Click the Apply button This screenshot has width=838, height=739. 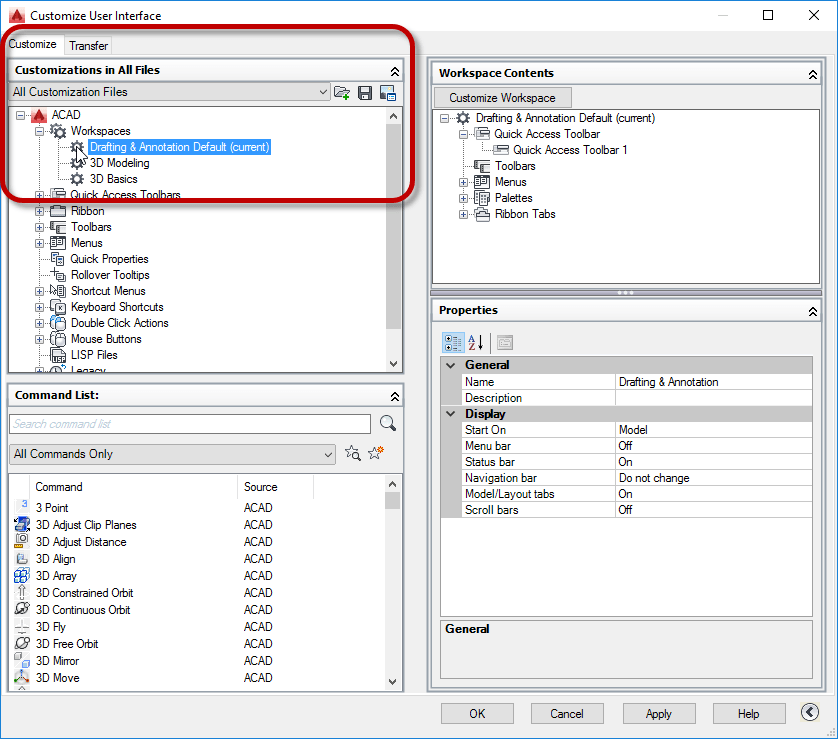tap(659, 713)
